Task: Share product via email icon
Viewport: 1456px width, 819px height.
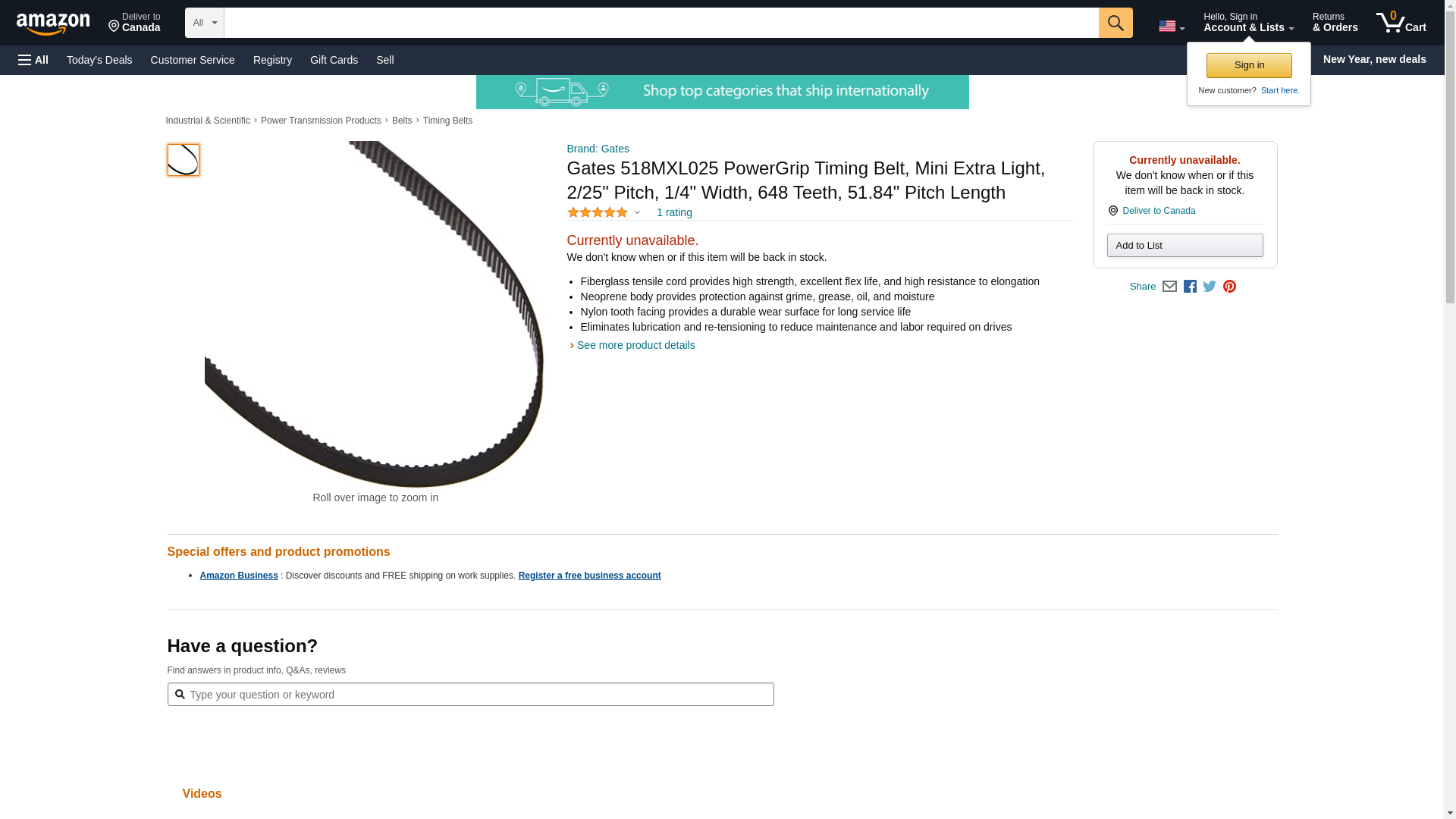Action: 1169,287
